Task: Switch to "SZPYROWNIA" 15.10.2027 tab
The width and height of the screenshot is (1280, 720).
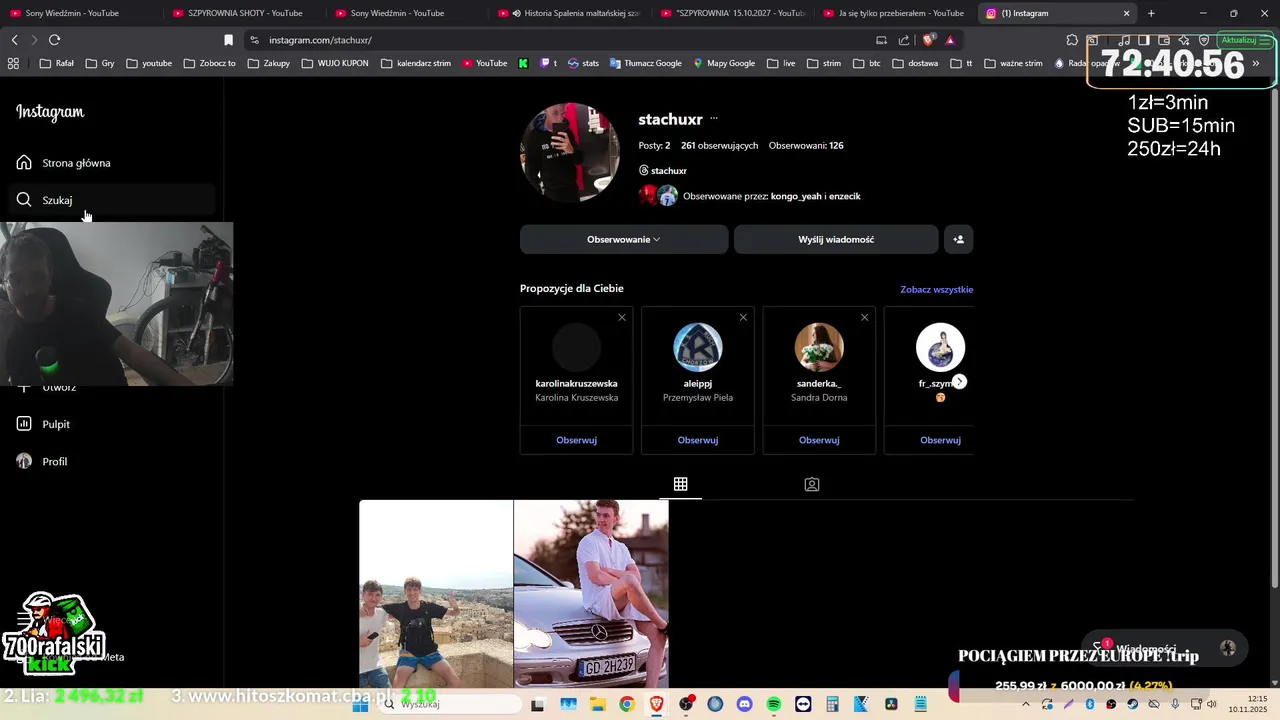Action: (x=733, y=13)
